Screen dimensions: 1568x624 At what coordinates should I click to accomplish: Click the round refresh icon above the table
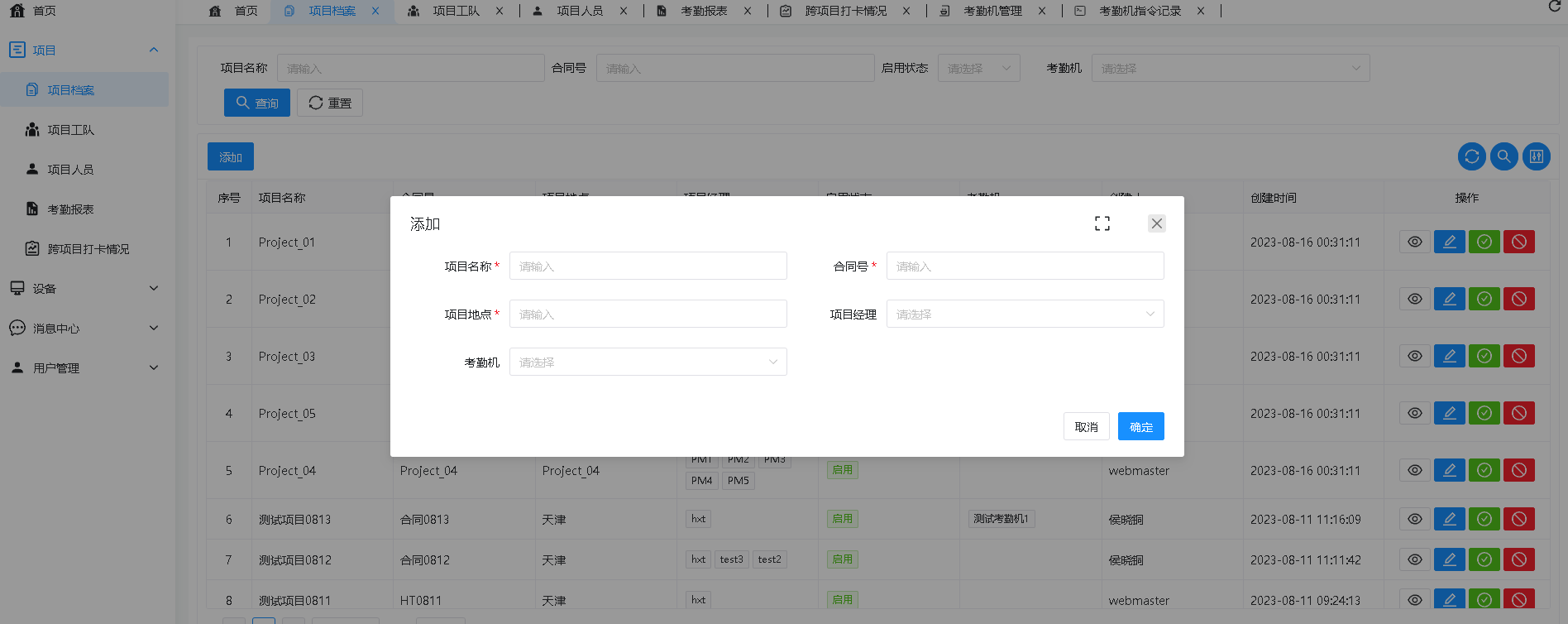coord(1472,156)
